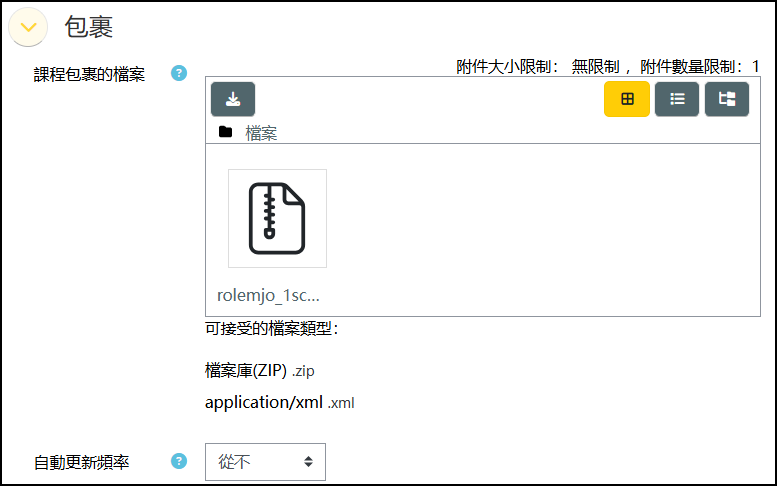Click the 課程包裹的檔案 field label
This screenshot has width=777, height=486.
click(89, 74)
